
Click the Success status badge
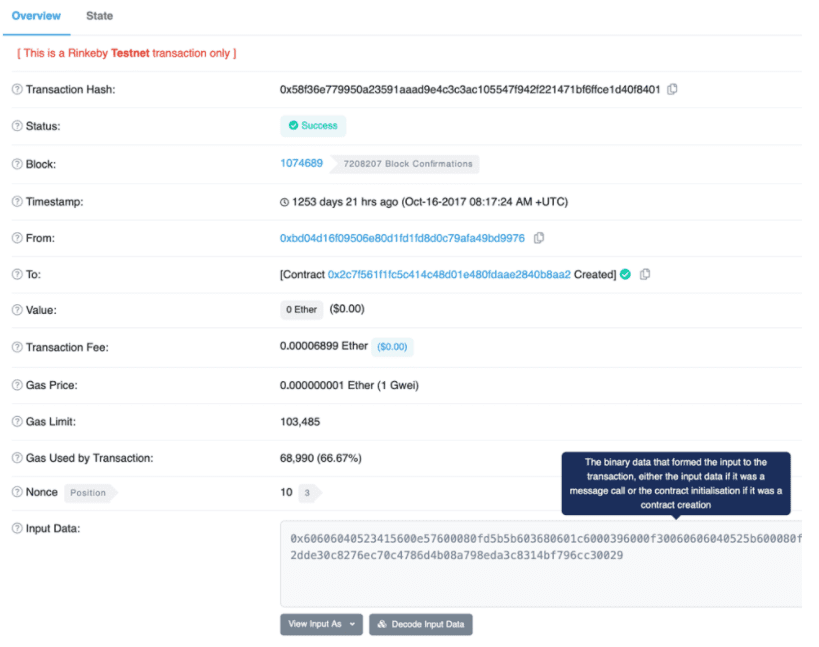(313, 126)
